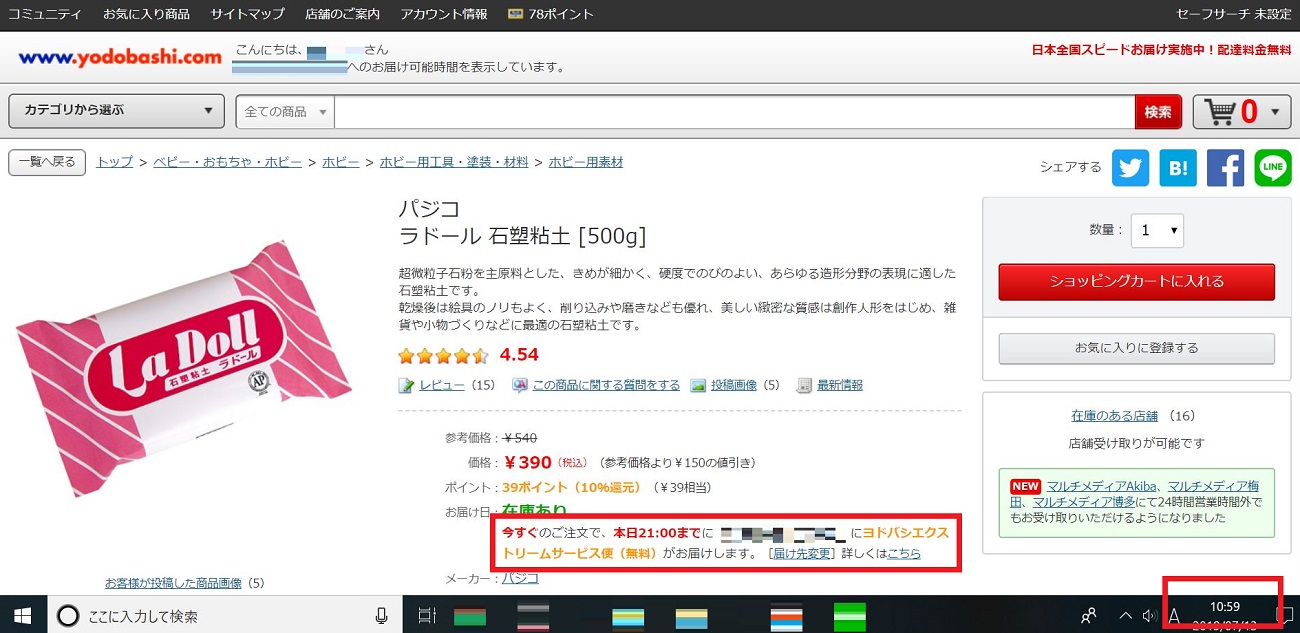Screen dimensions: 1300x633
Task: Expand the カテゴリから選ぶ category dropdown
Action: [116, 111]
